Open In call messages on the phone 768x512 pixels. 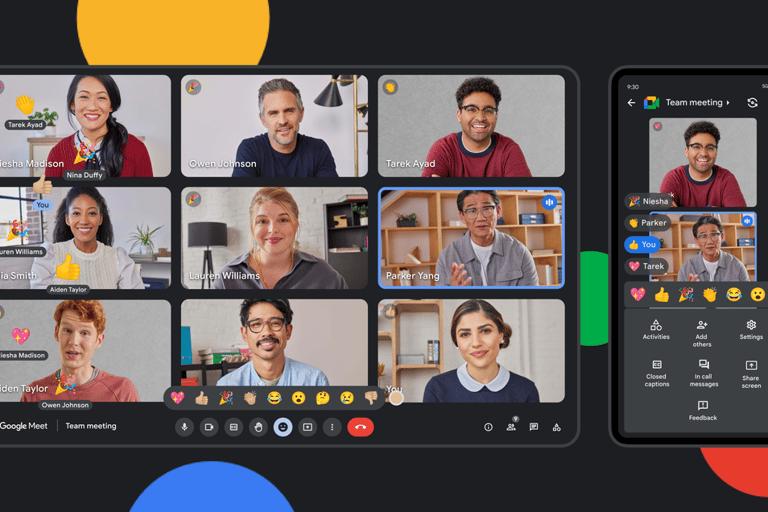pos(704,373)
